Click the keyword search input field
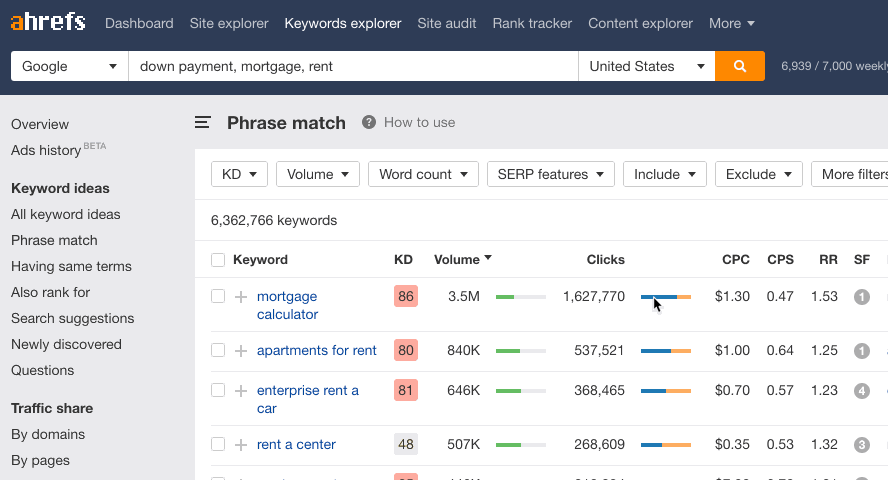 (x=353, y=66)
